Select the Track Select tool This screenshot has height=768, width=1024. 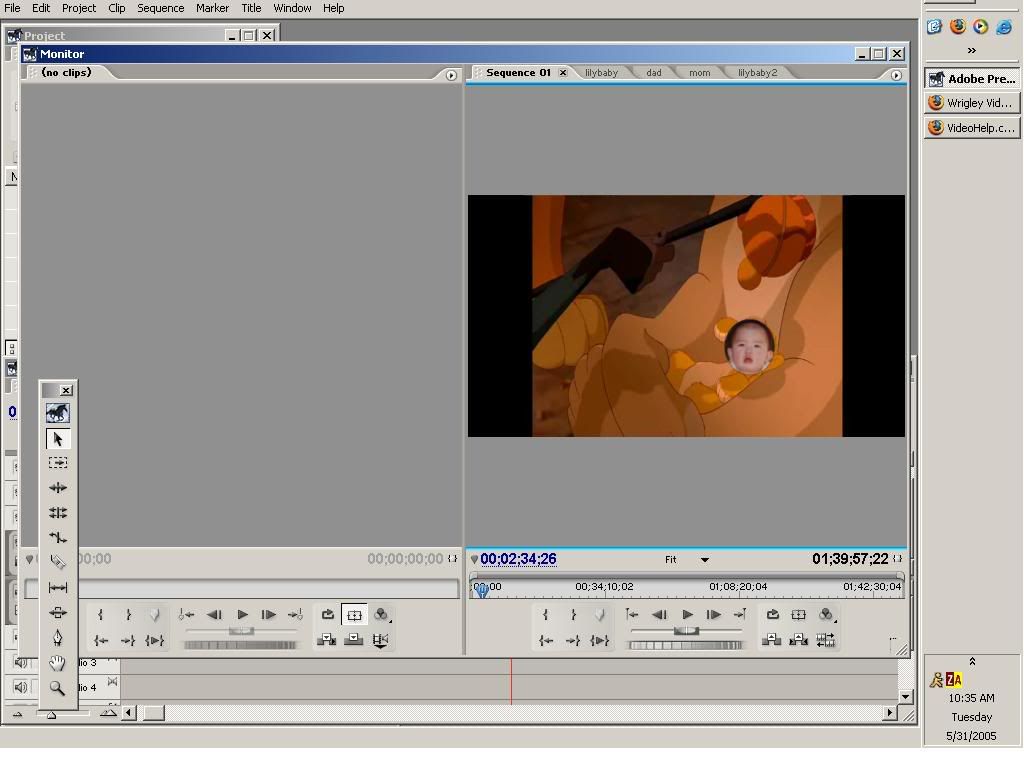click(x=57, y=463)
